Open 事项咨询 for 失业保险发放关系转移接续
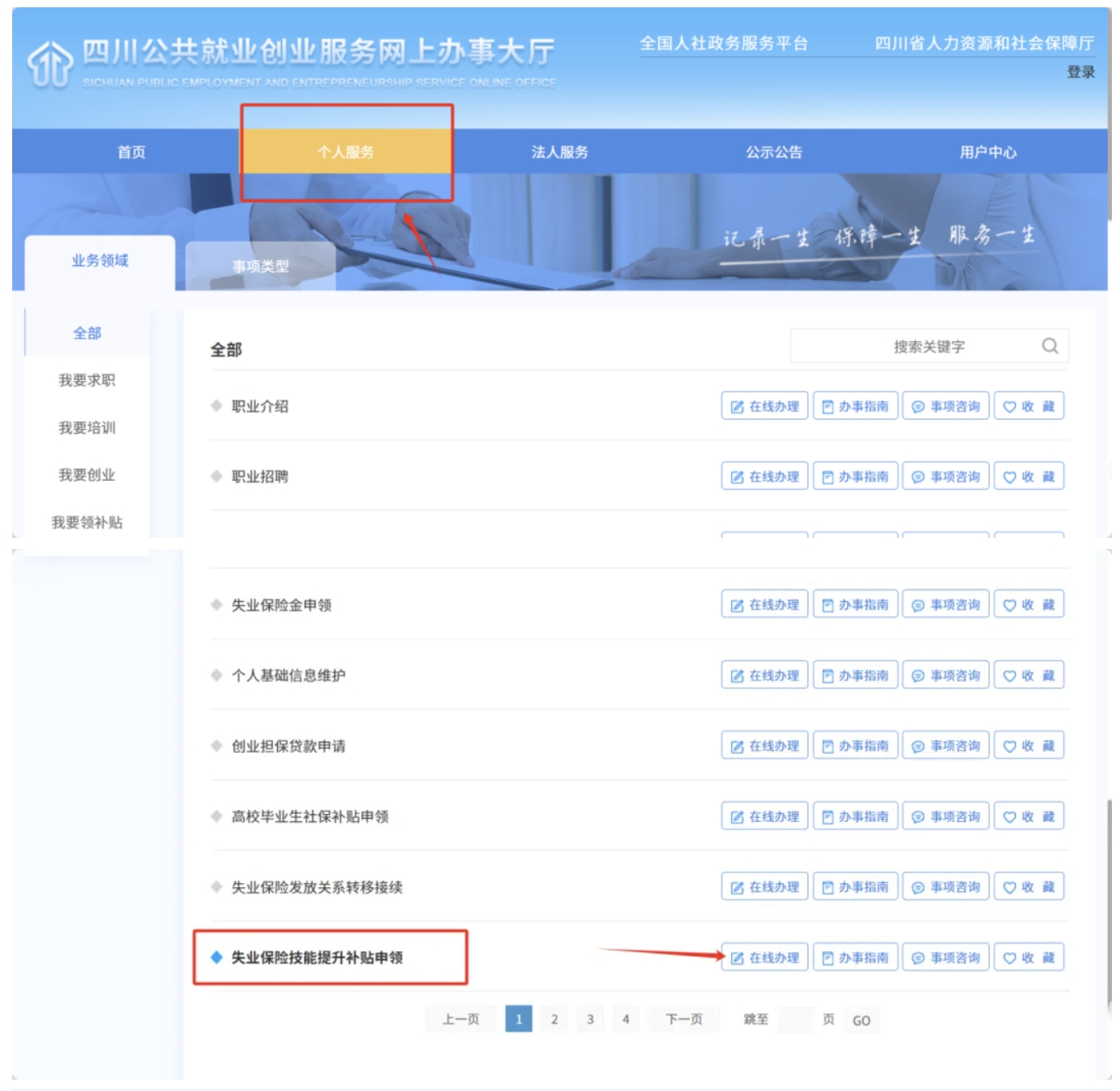This screenshot has width=1120, height=1091. point(945,887)
